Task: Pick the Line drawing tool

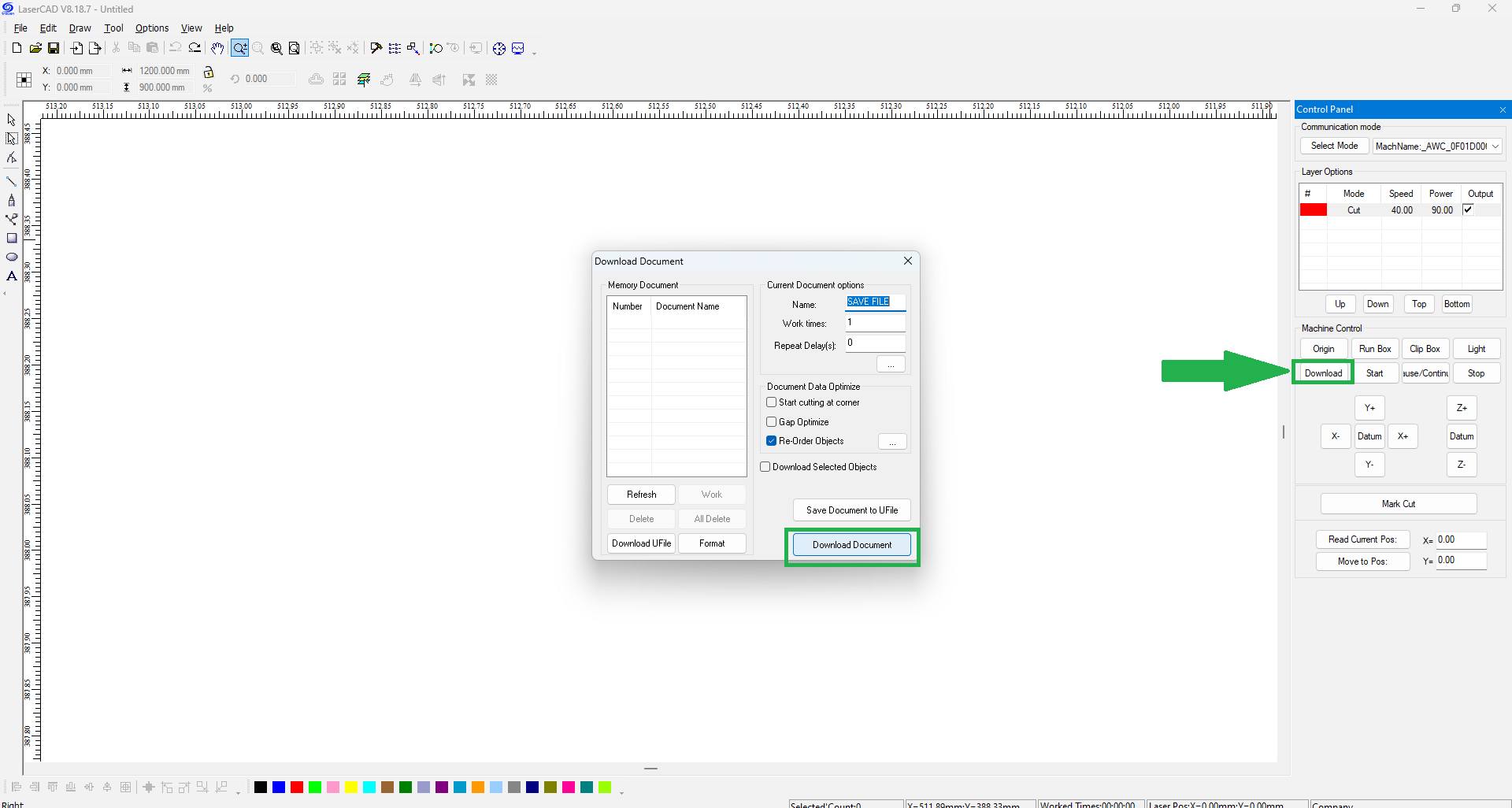Action: pyautogui.click(x=12, y=181)
